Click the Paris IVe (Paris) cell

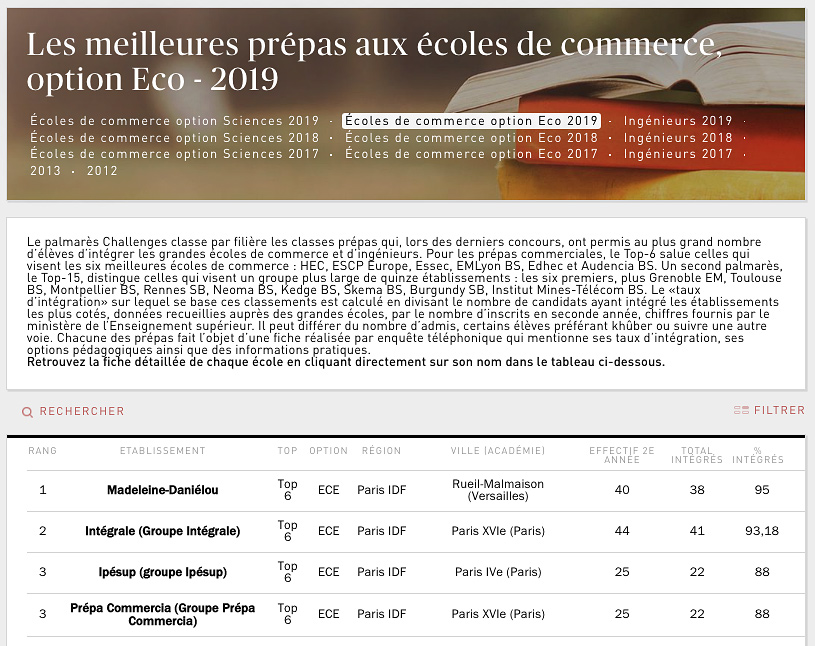click(498, 572)
